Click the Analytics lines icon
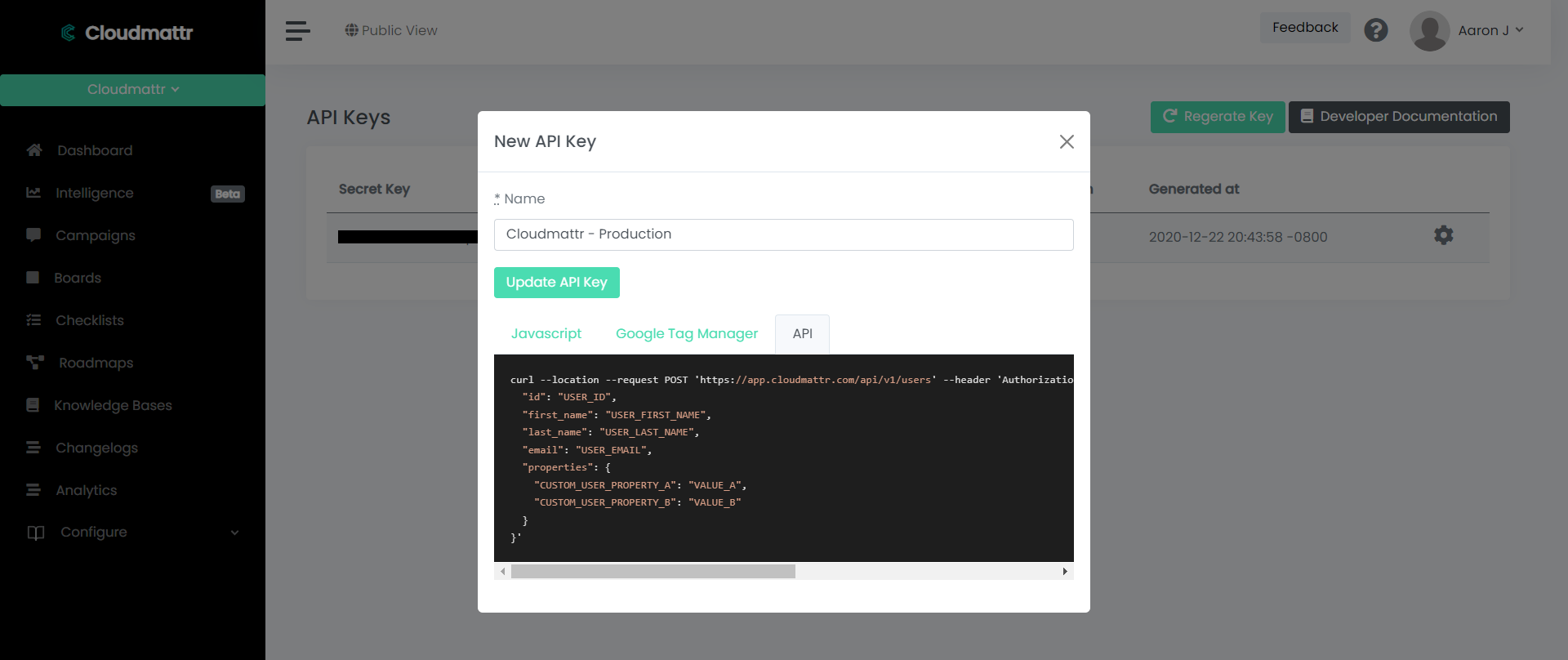The width and height of the screenshot is (1568, 660). coord(33,490)
